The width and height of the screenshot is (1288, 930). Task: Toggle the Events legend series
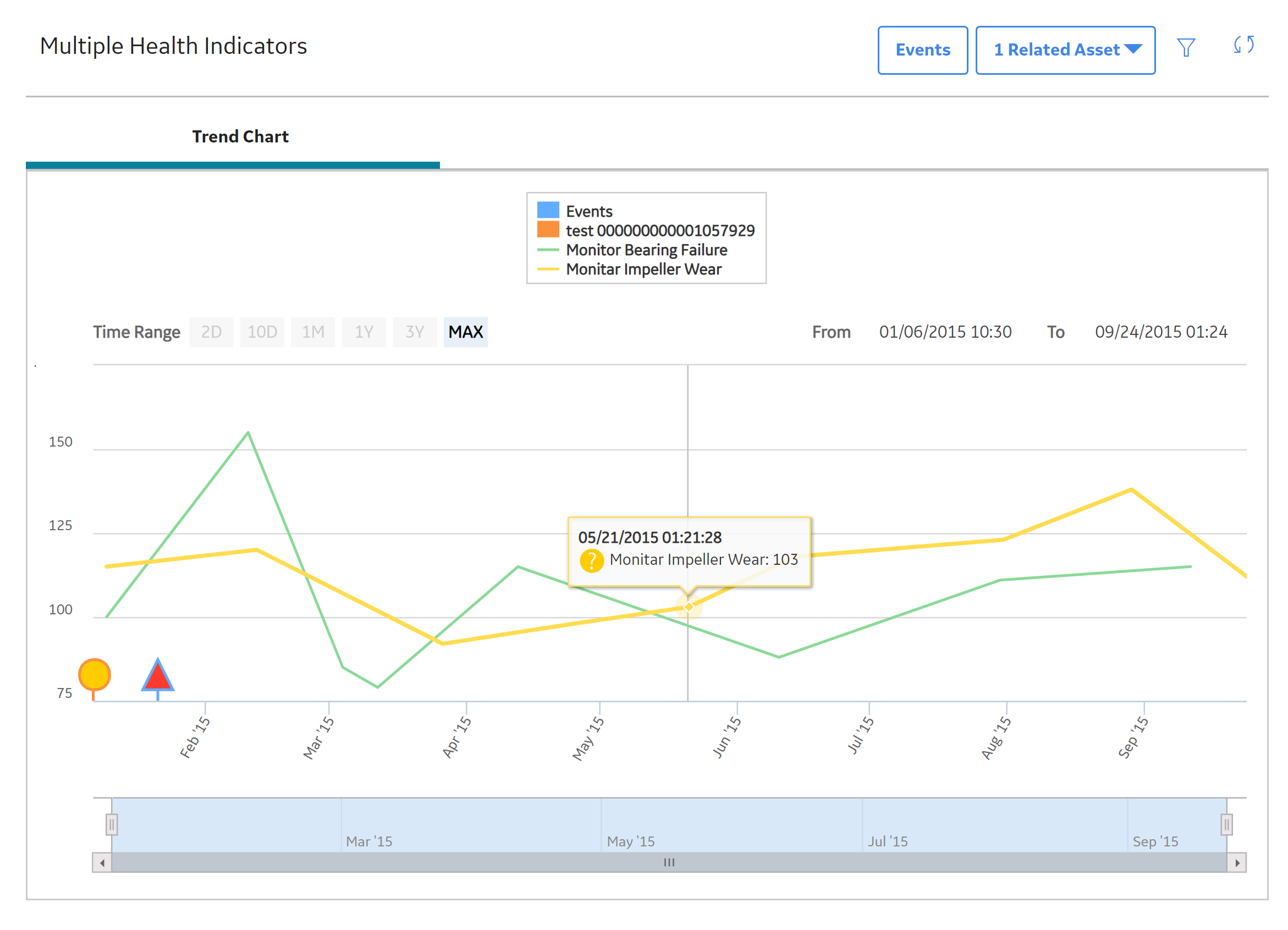point(574,211)
